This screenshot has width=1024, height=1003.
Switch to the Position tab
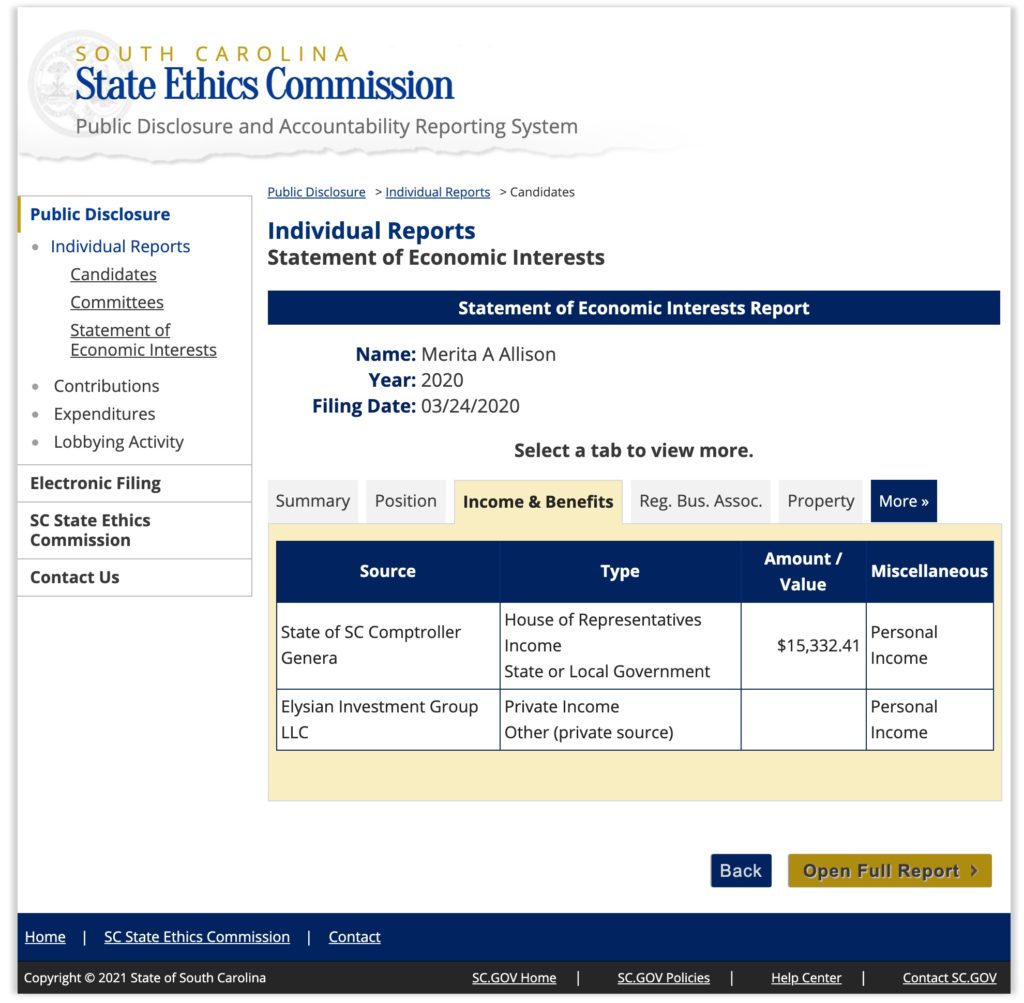[x=406, y=501]
